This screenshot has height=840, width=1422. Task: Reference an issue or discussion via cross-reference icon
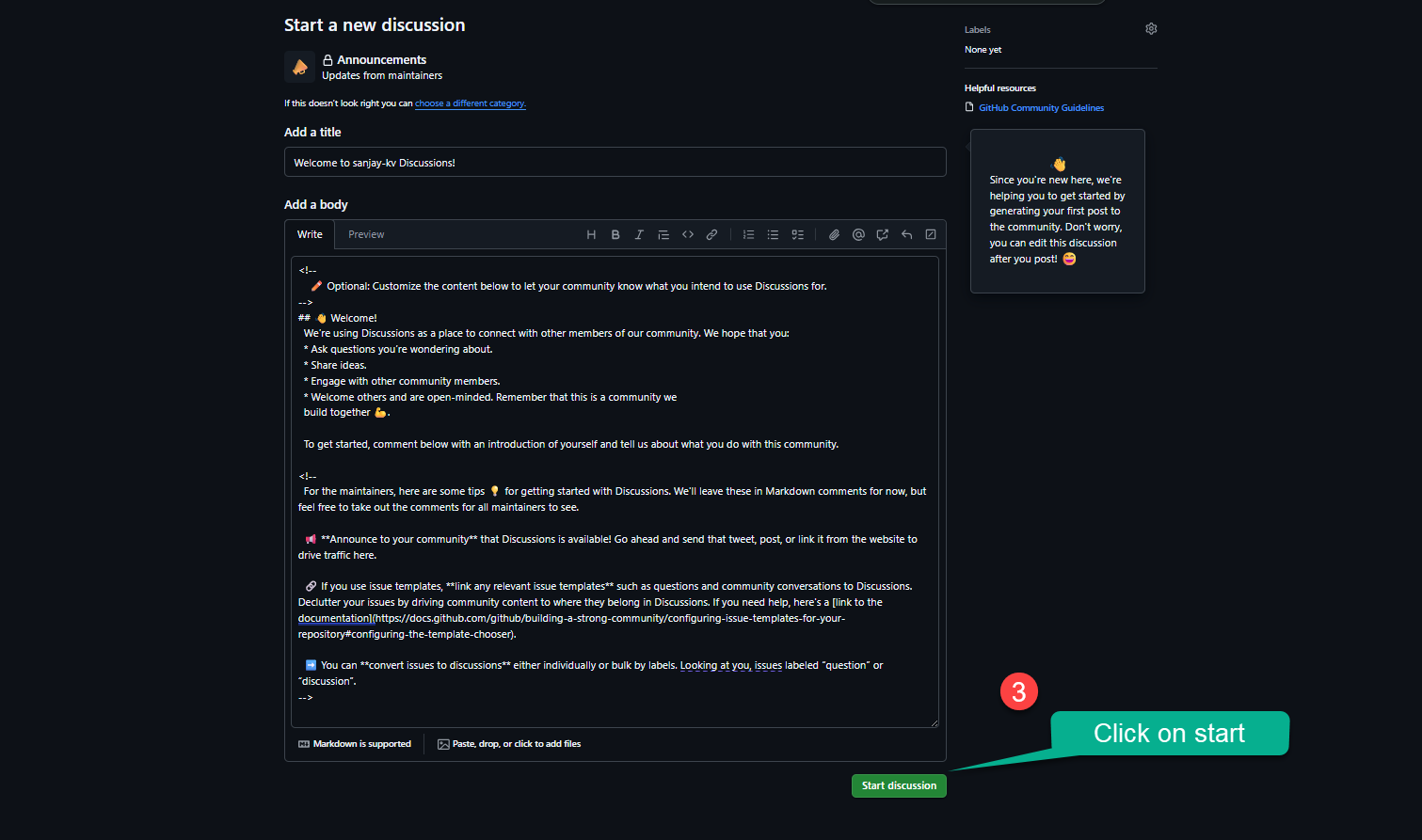click(882, 235)
